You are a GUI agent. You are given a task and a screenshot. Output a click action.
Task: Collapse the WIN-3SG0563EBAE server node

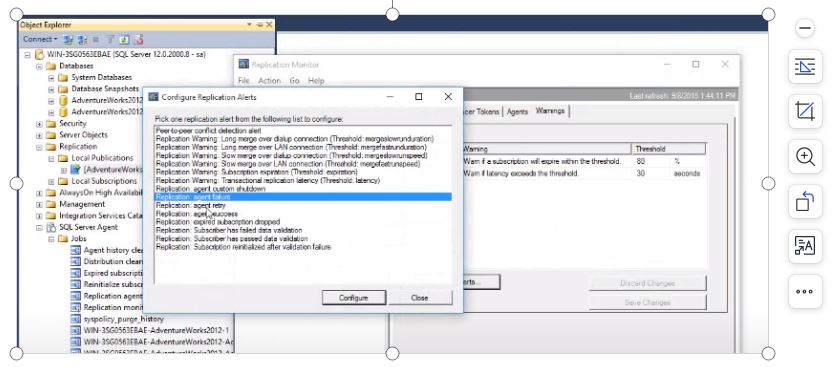pos(27,55)
